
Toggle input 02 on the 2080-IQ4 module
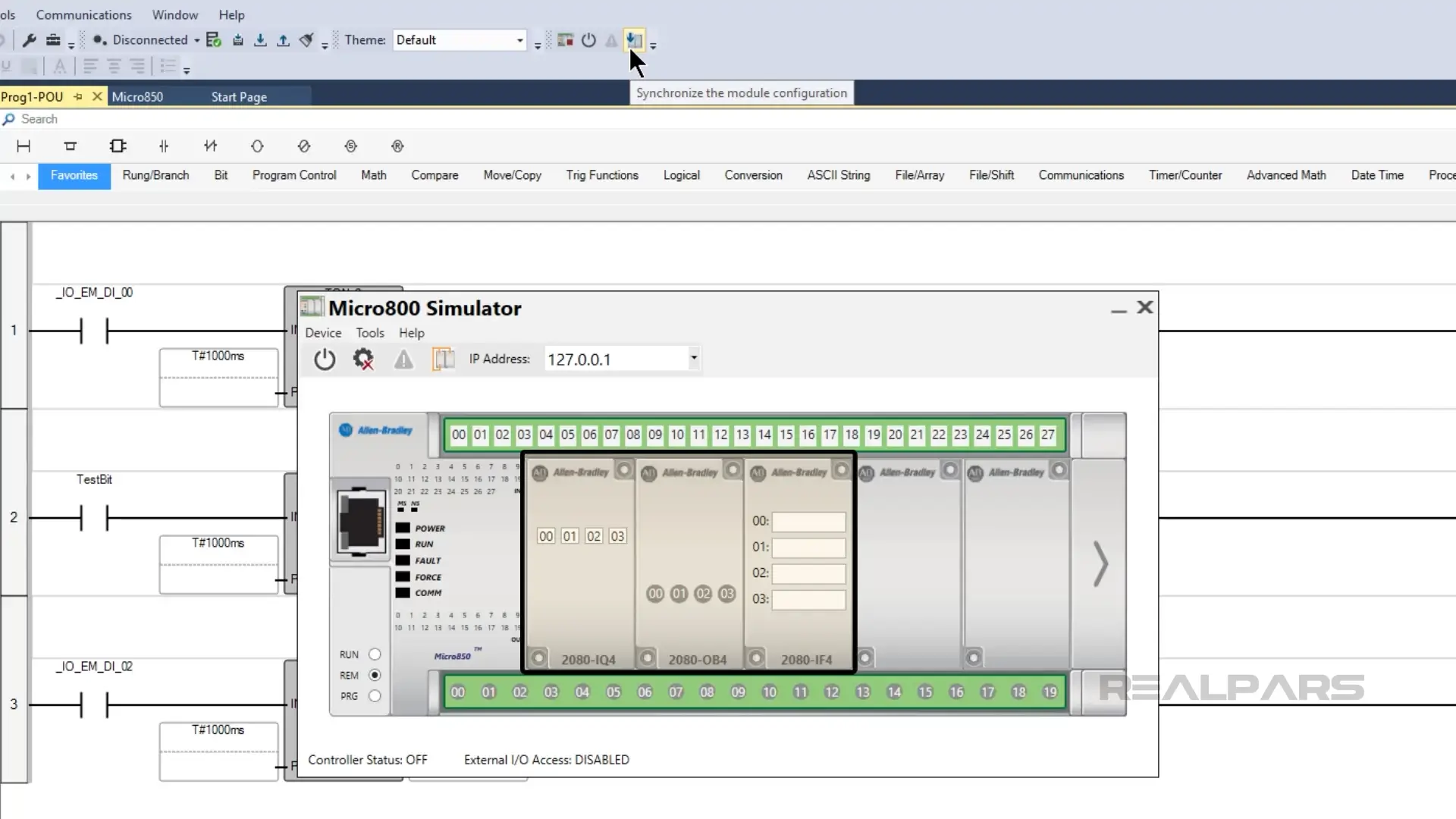click(594, 536)
